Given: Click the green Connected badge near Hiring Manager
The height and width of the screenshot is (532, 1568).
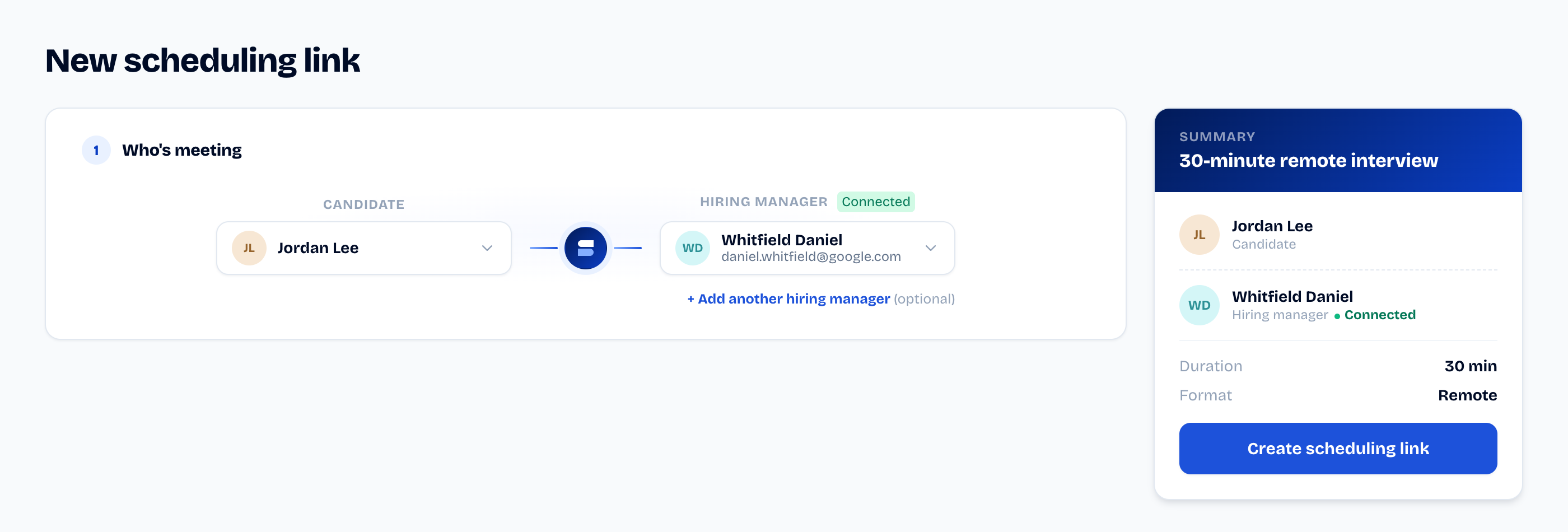Looking at the screenshot, I should [x=875, y=202].
